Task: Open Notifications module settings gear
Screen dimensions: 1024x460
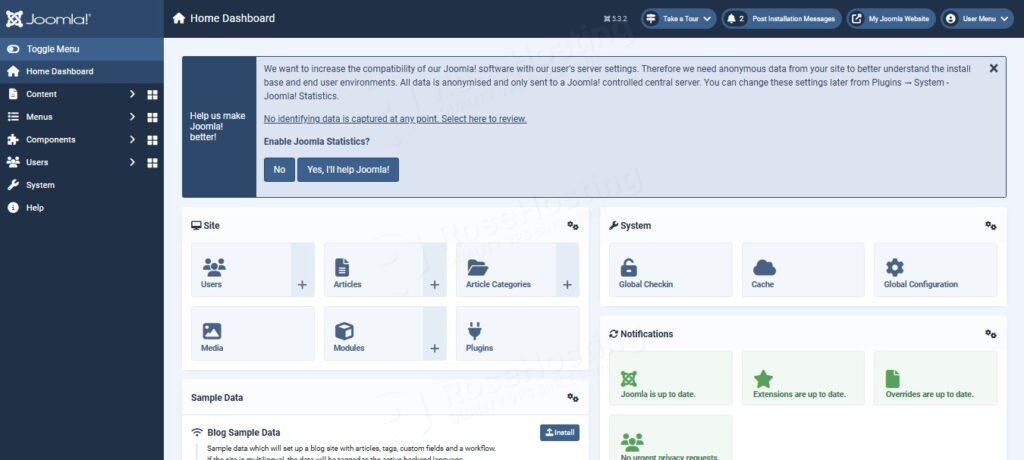Action: (991, 334)
